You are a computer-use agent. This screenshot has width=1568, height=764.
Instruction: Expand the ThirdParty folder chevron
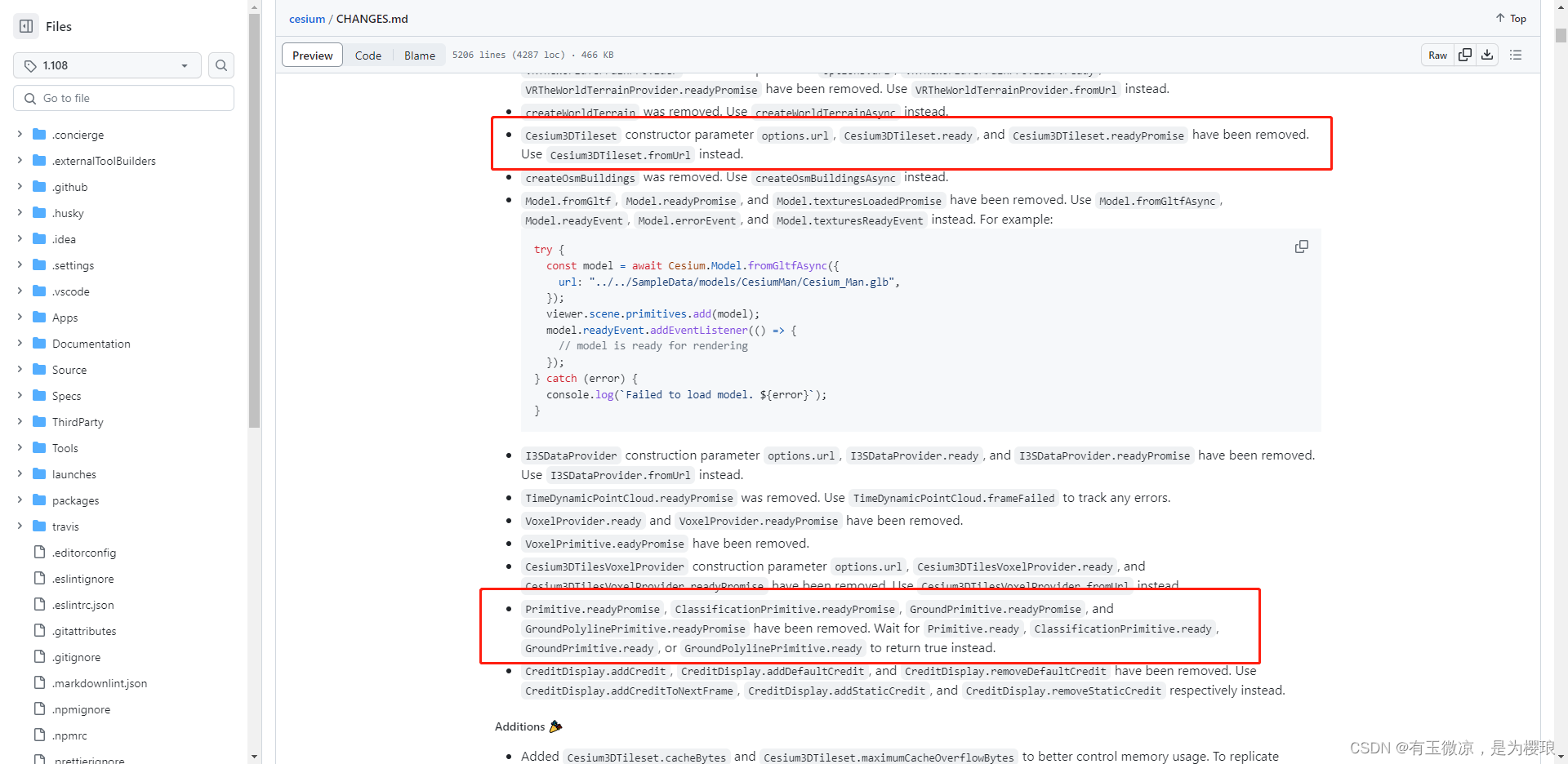tap(20, 421)
